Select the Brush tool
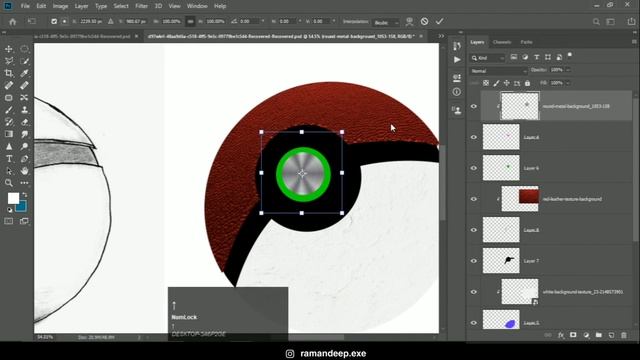The width and height of the screenshot is (640, 360). click(9, 110)
